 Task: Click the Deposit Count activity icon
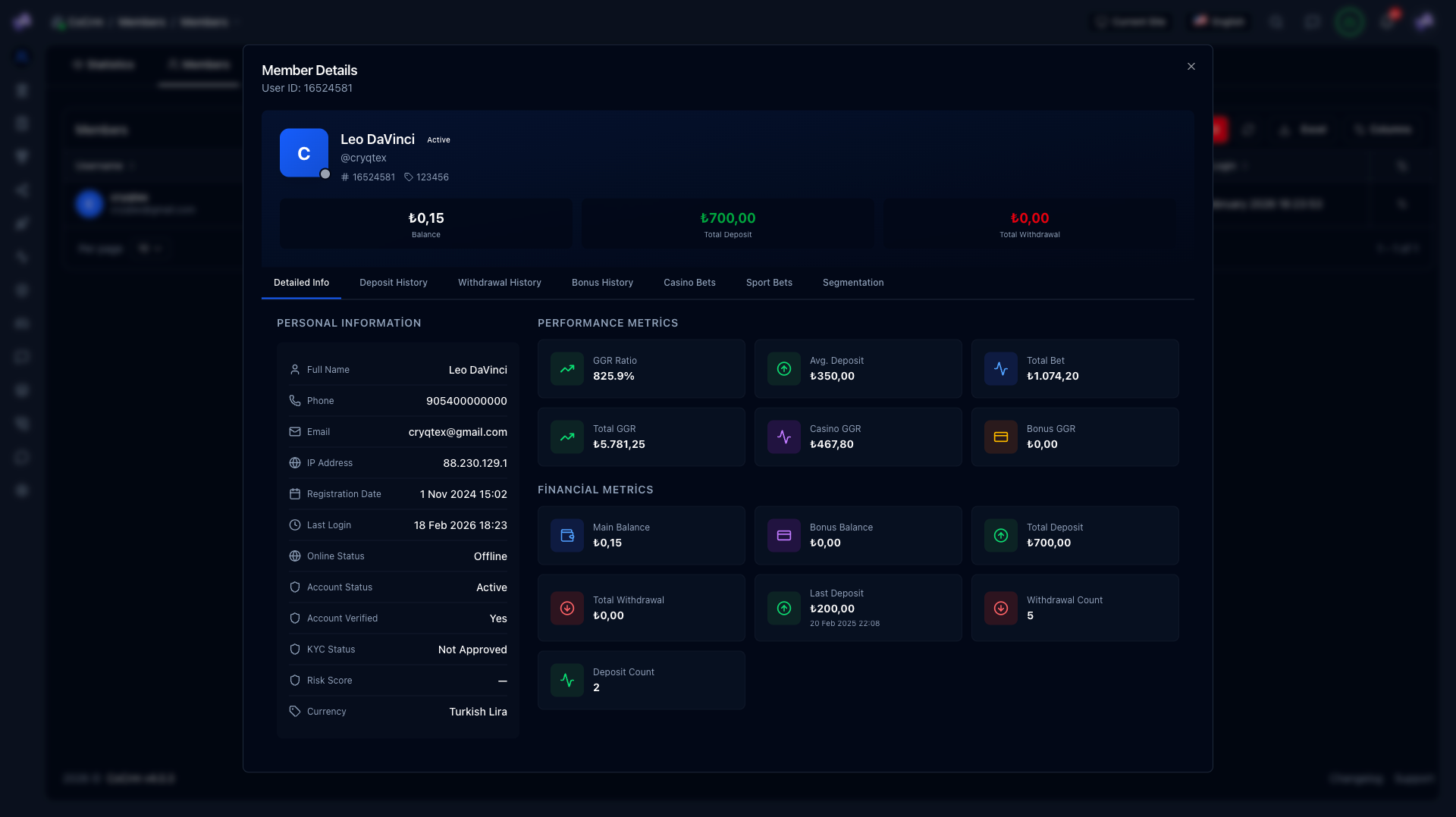567,681
